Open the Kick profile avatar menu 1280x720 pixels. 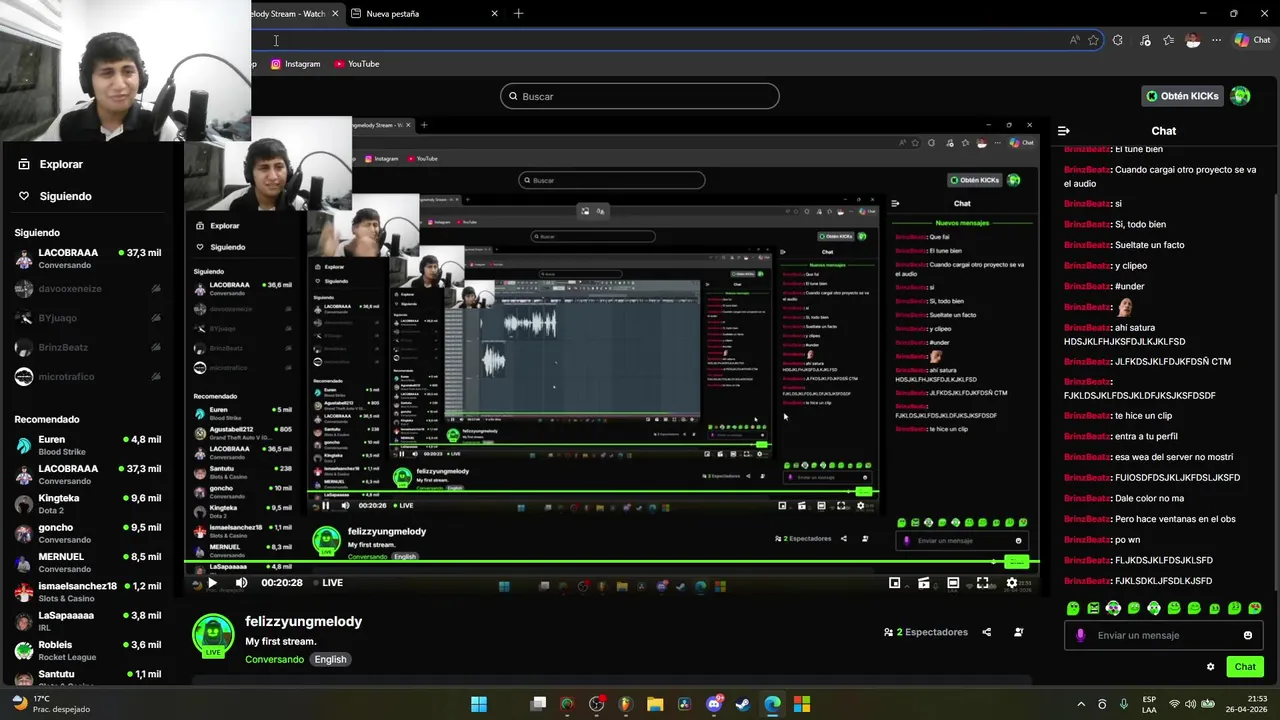point(1241,96)
